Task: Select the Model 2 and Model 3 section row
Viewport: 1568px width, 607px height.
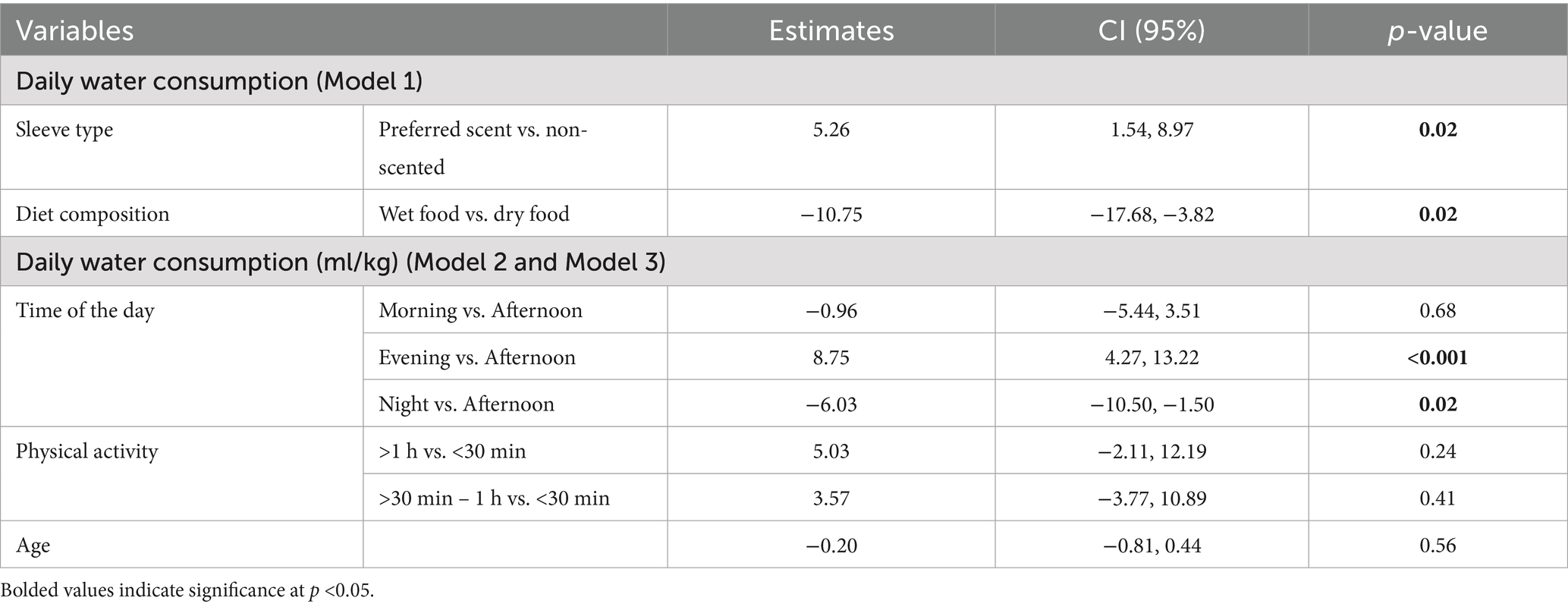Action: point(341,262)
